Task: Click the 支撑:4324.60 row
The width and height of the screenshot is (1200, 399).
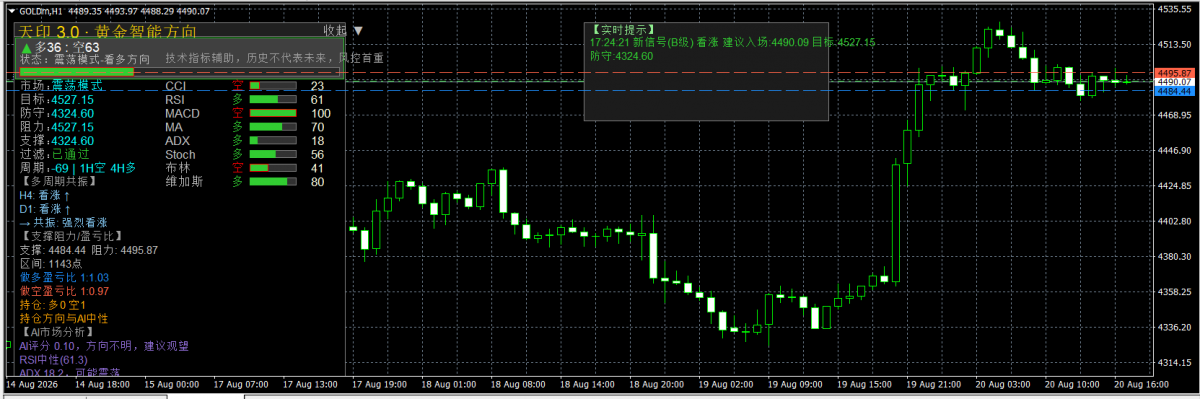Action: coord(57,141)
